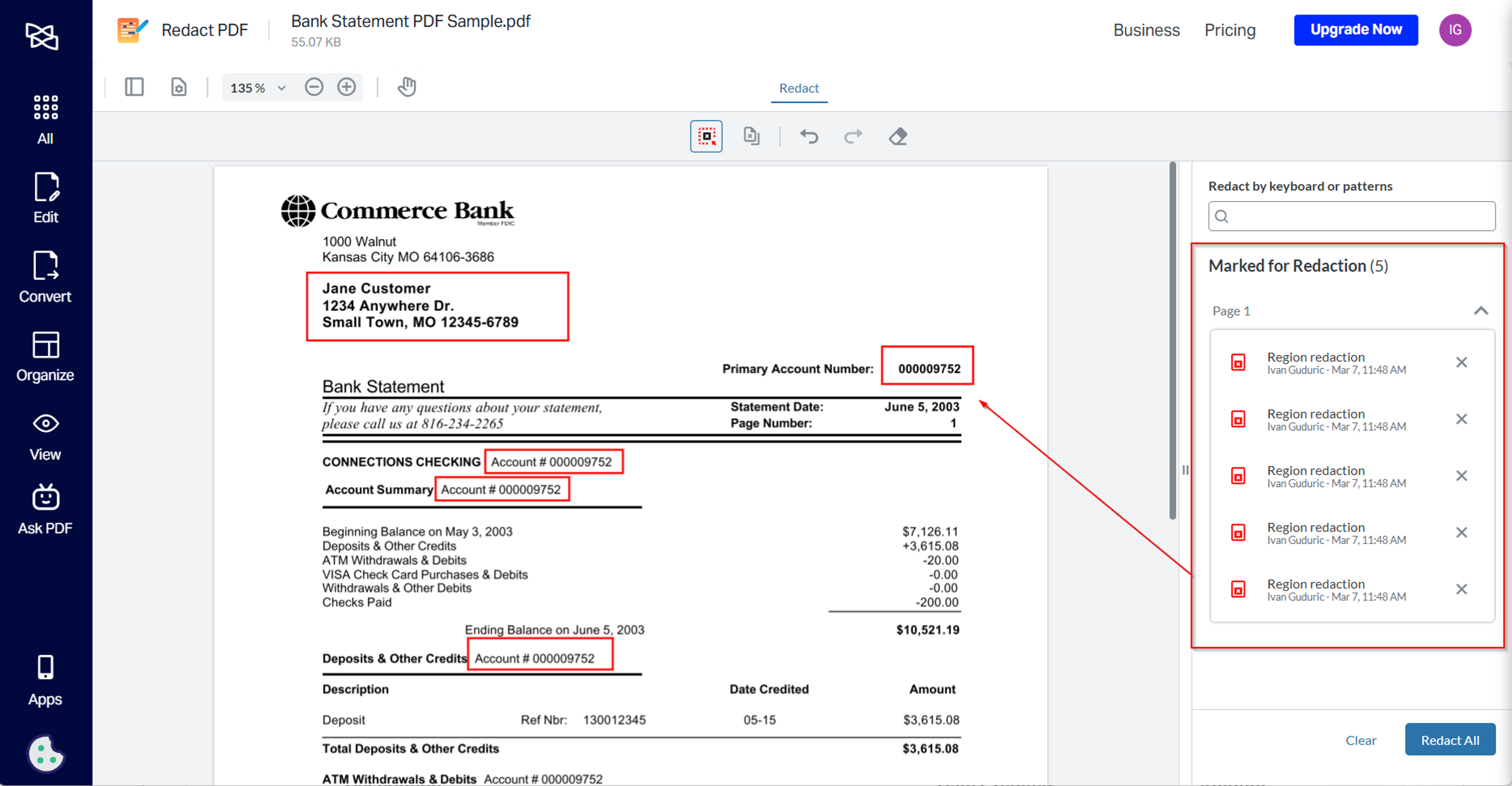The height and width of the screenshot is (786, 1512).
Task: Click the Commerce Bank logo in document
Action: click(x=397, y=210)
